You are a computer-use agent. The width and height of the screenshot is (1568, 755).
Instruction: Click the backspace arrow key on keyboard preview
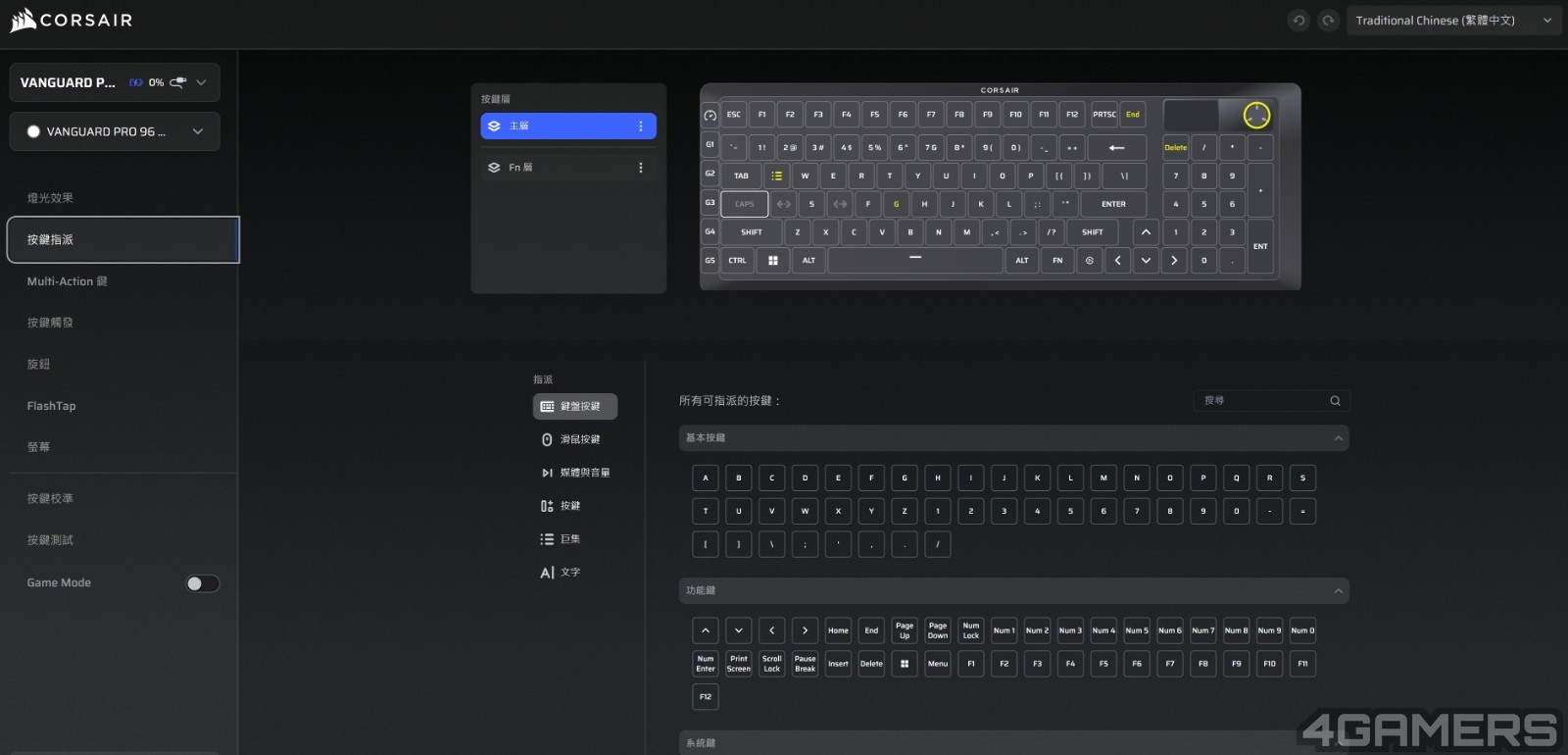coord(1116,148)
